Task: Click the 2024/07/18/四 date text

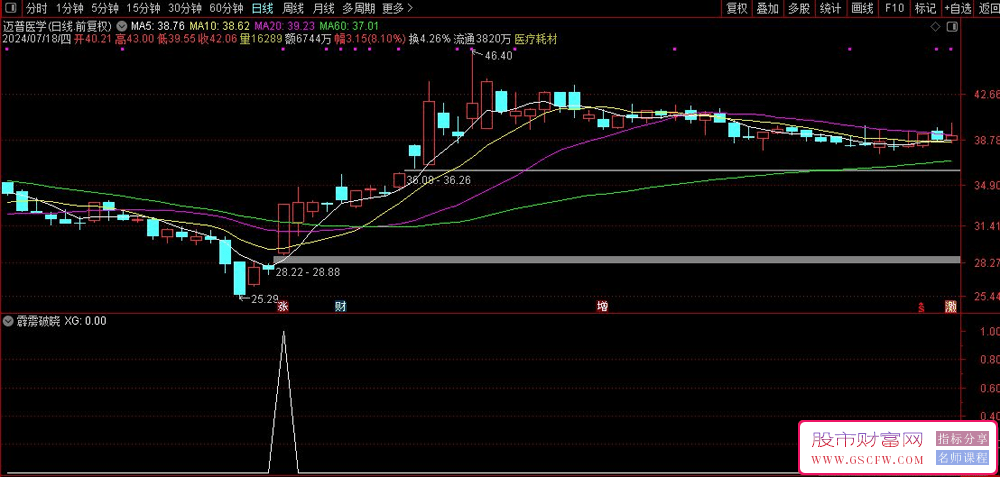Action: (36, 39)
